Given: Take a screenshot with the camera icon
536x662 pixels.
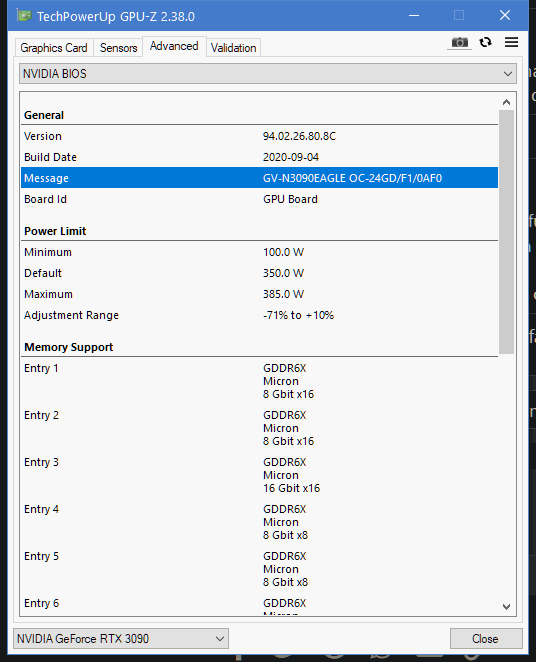Looking at the screenshot, I should pos(460,42).
